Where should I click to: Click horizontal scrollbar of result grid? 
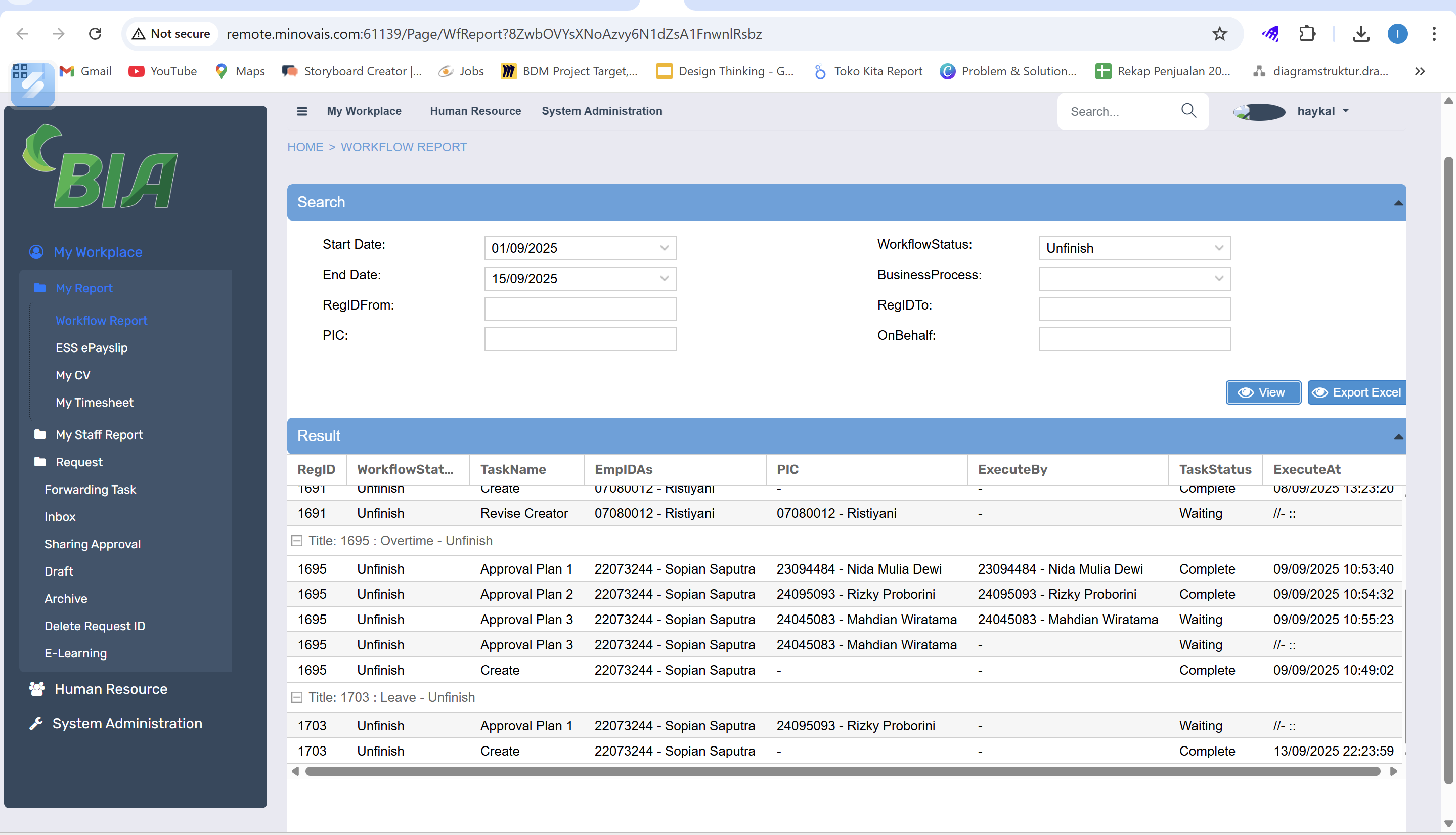[843, 771]
